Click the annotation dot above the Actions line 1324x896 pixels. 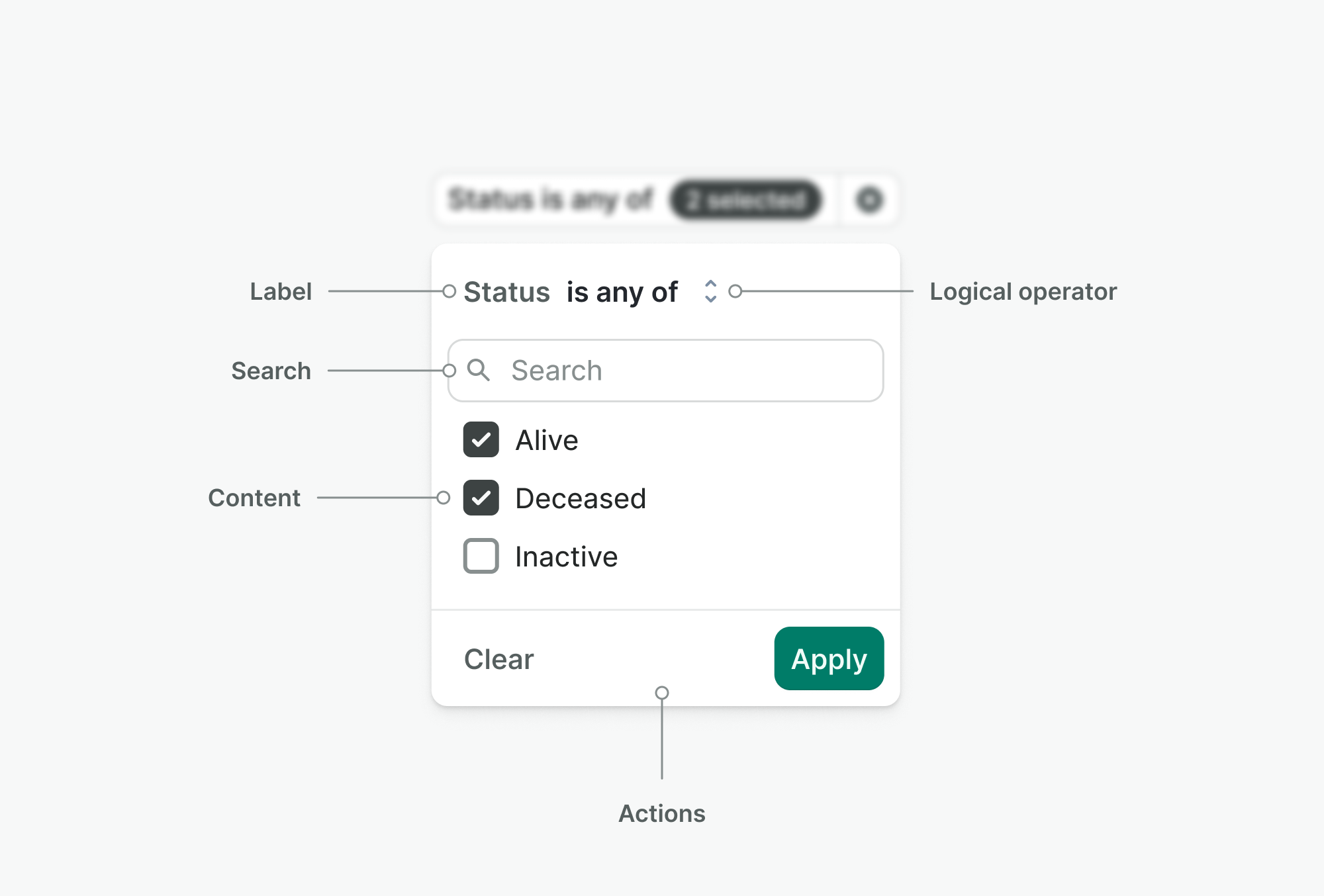[x=661, y=693]
